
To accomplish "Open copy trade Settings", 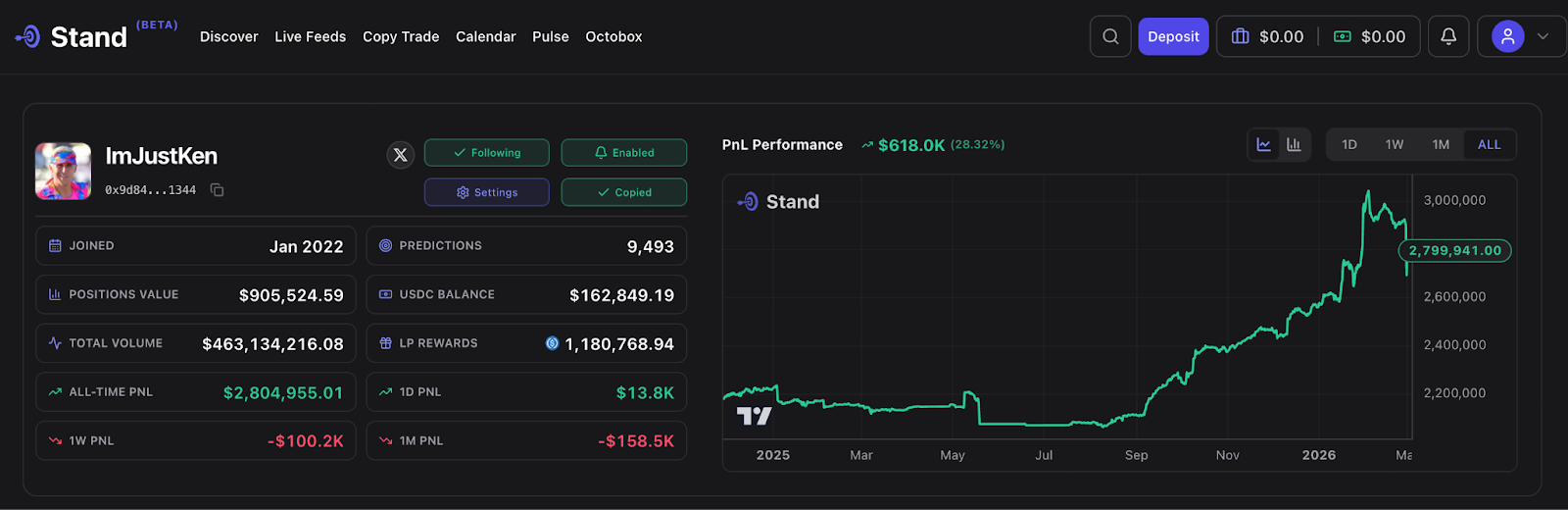I will (487, 192).
